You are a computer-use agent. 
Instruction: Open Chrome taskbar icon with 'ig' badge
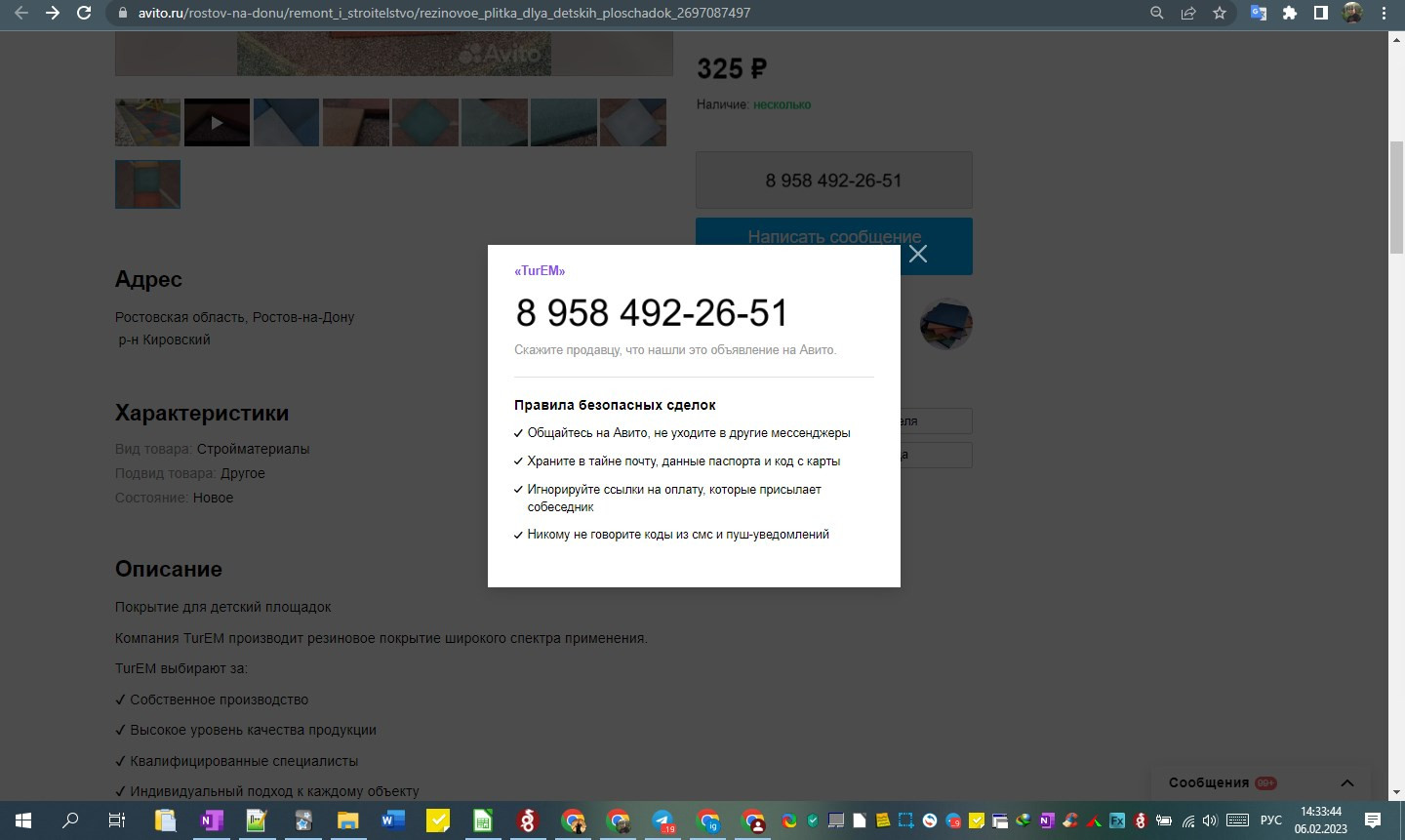tap(708, 820)
